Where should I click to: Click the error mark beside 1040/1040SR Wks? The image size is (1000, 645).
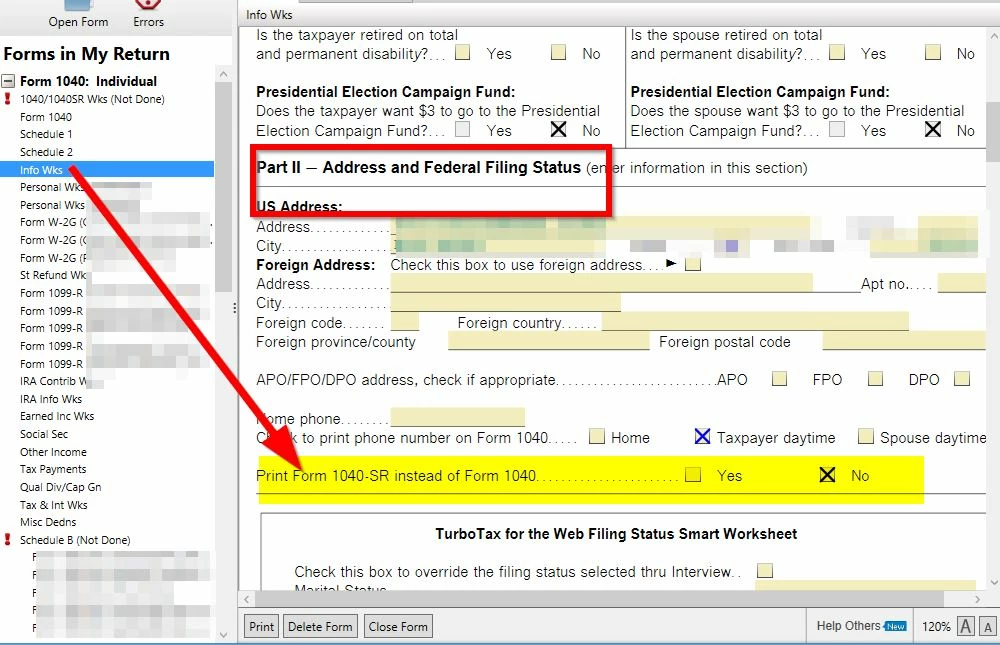[x=8, y=99]
